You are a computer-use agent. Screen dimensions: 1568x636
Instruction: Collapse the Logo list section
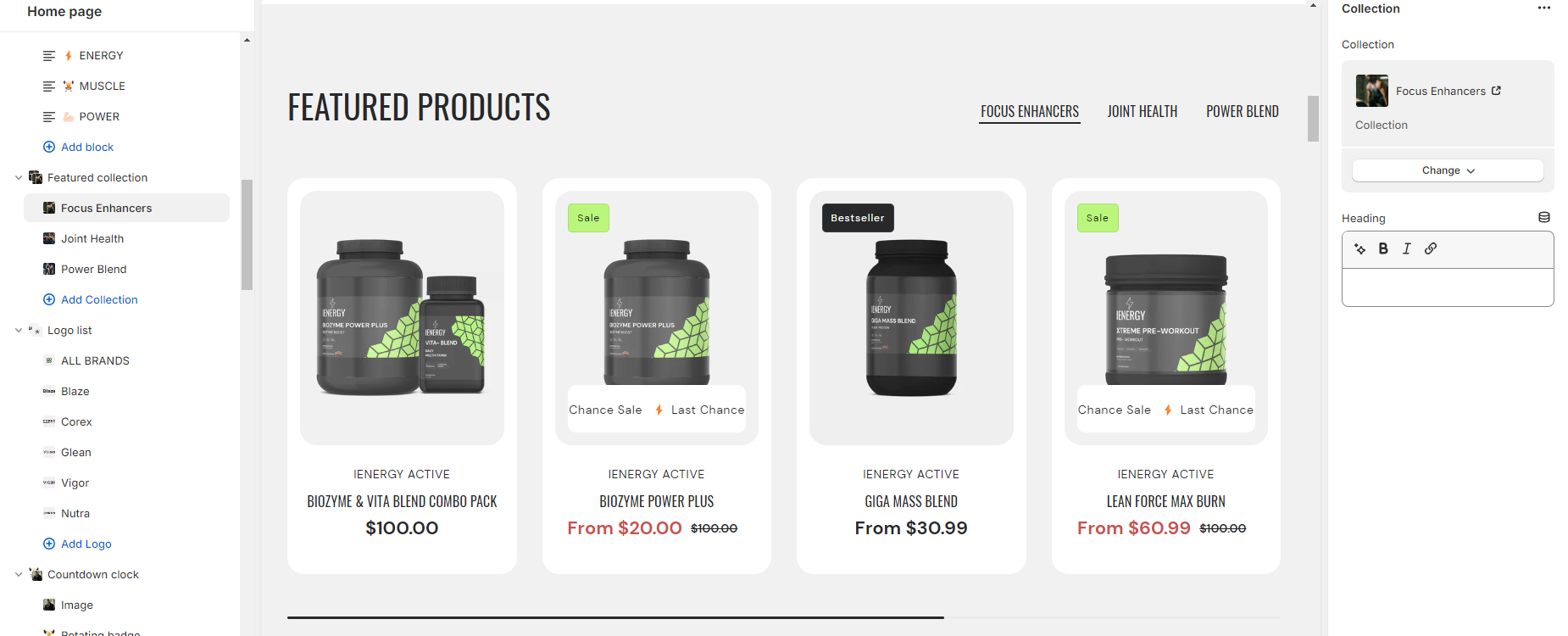[19, 330]
